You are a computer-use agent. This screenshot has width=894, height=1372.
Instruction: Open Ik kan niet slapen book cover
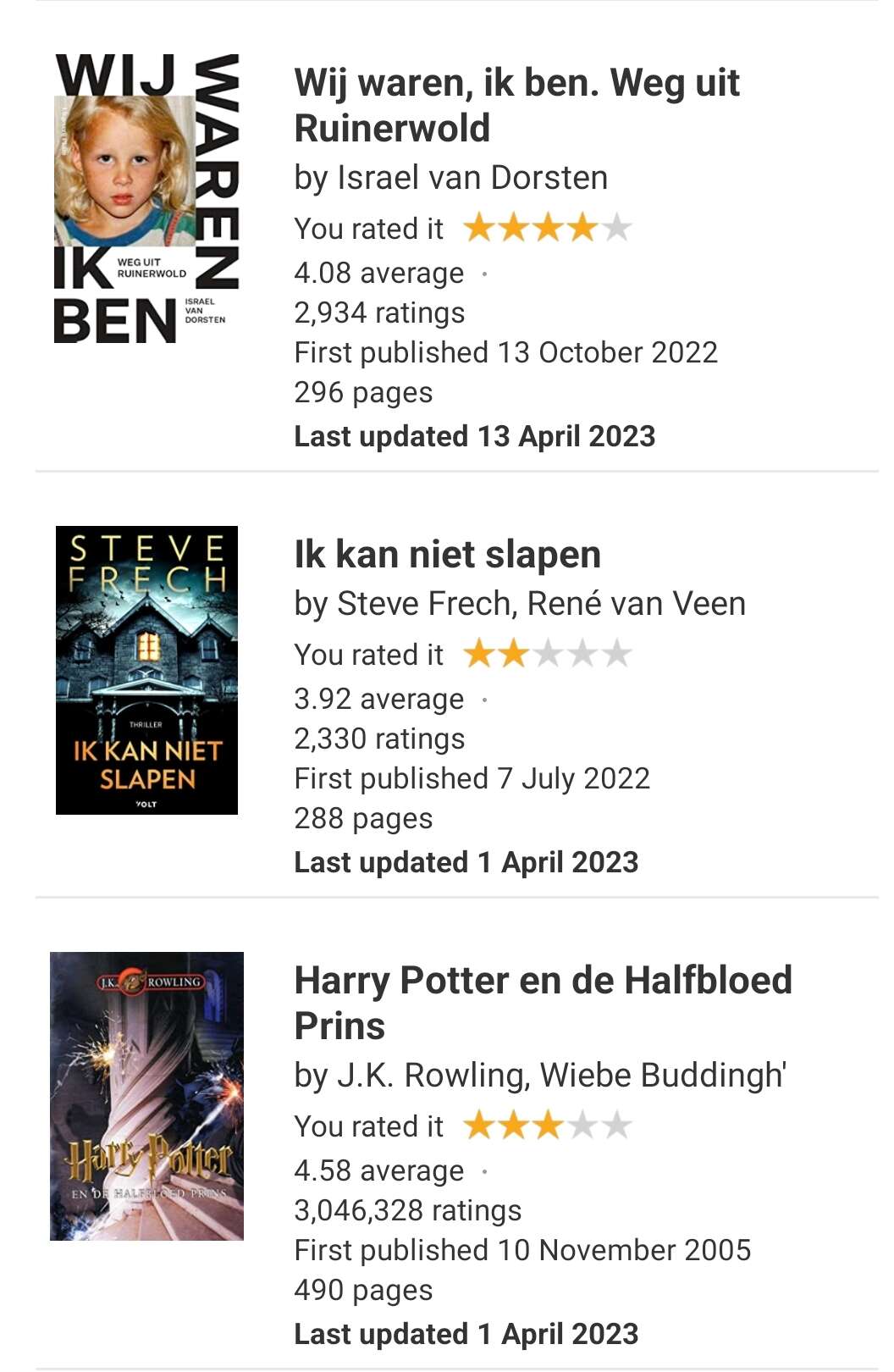point(146,670)
